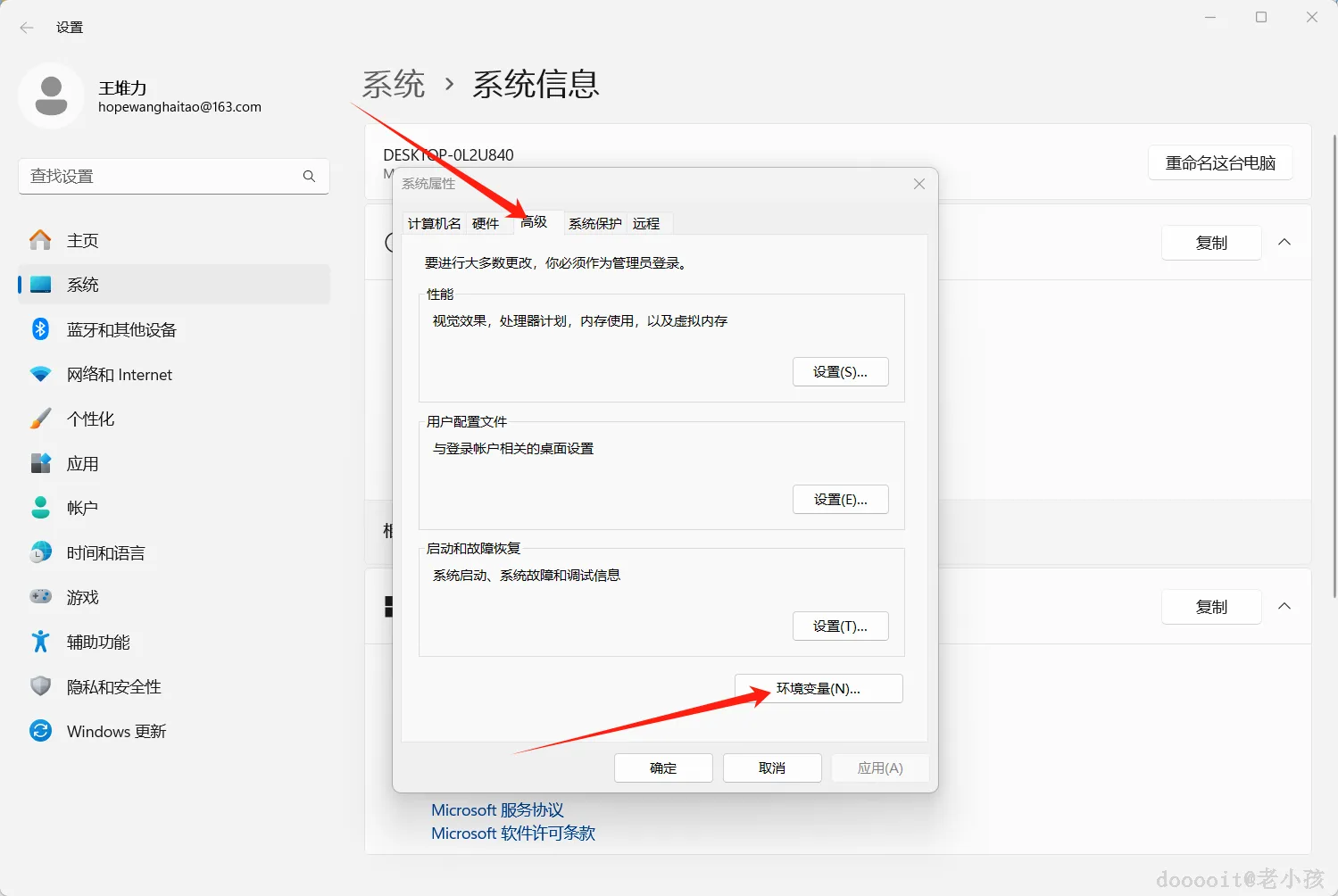Collapse the Windows specs section chevron
The image size is (1338, 896).
click(1284, 606)
